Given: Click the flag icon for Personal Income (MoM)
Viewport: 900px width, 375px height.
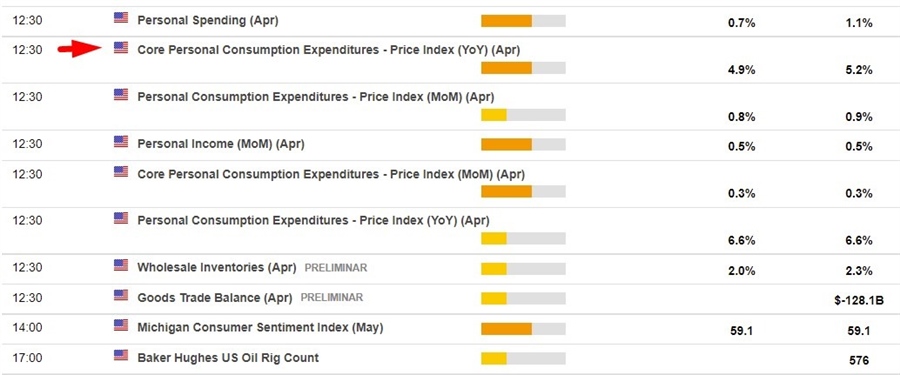Looking at the screenshot, I should tap(121, 142).
